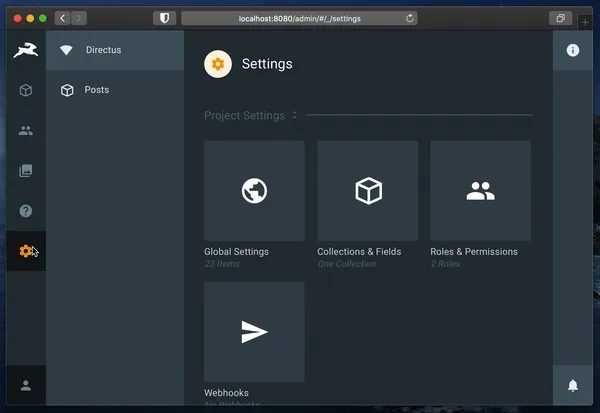Click the Directus rabbit logo
The width and height of the screenshot is (600, 413).
25,50
